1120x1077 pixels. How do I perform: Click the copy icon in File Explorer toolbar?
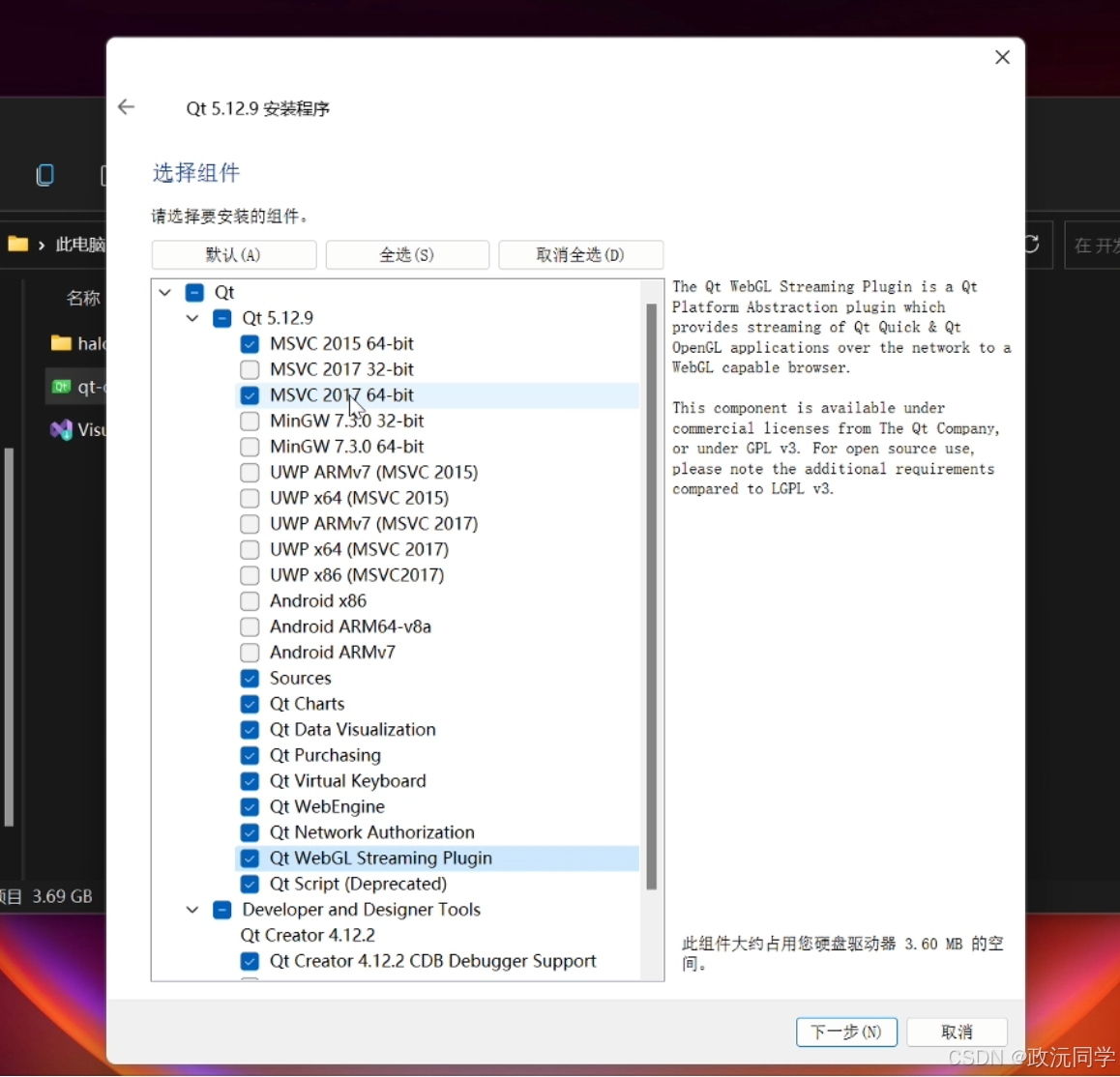point(45,174)
